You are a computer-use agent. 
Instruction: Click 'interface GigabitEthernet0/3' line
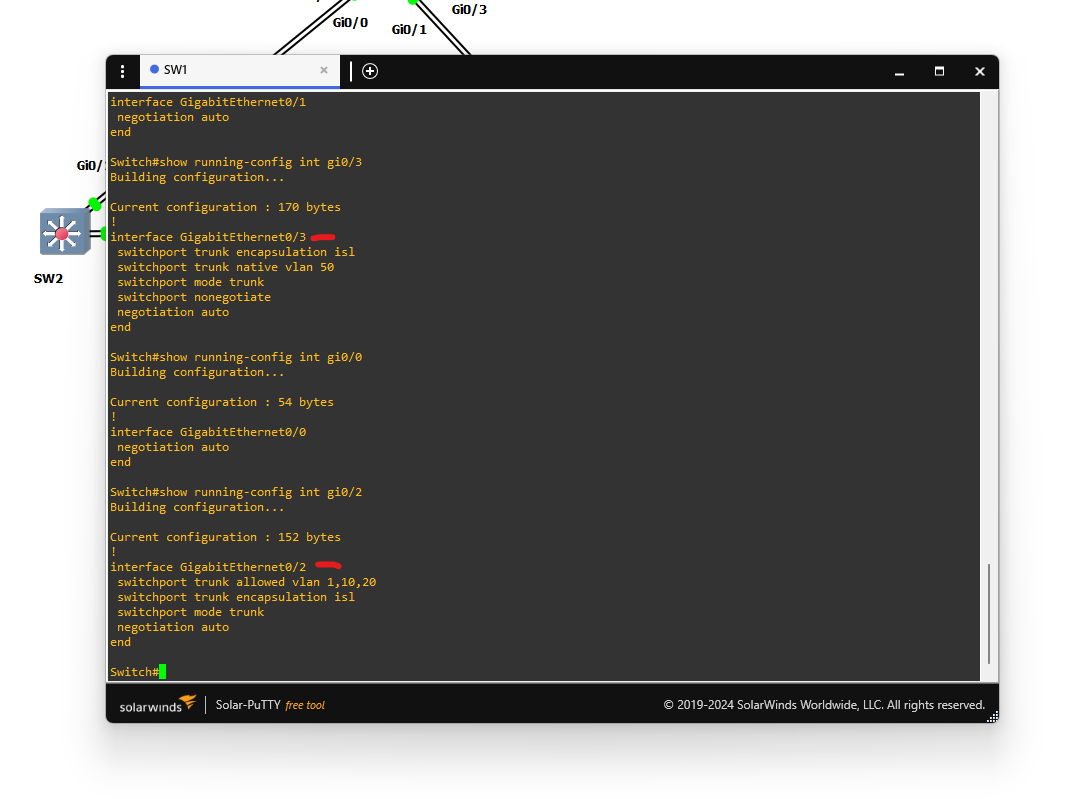tap(208, 237)
